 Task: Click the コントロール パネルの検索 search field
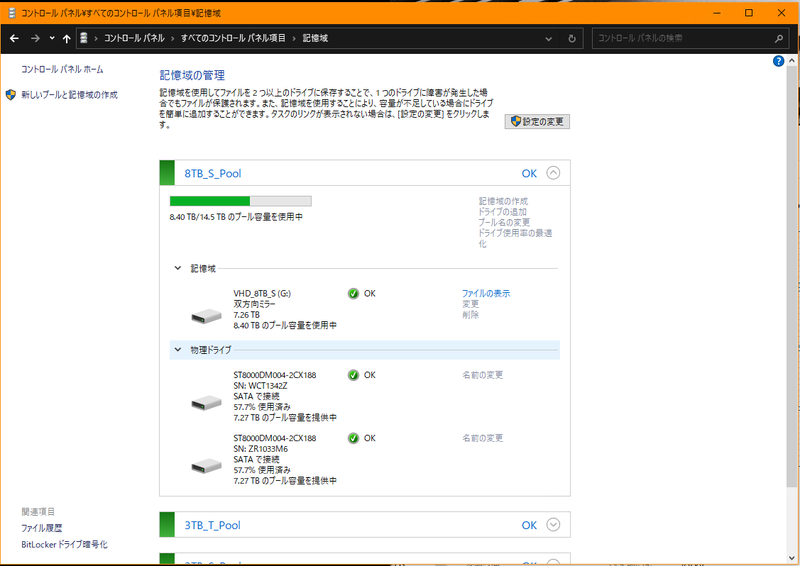pyautogui.click(x=685, y=38)
